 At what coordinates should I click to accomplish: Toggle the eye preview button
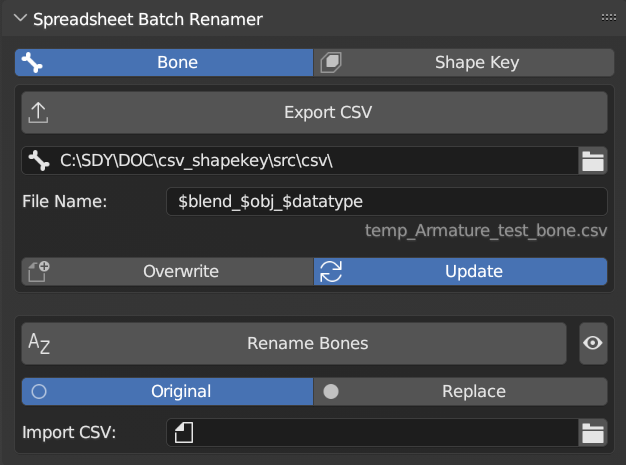(x=593, y=343)
